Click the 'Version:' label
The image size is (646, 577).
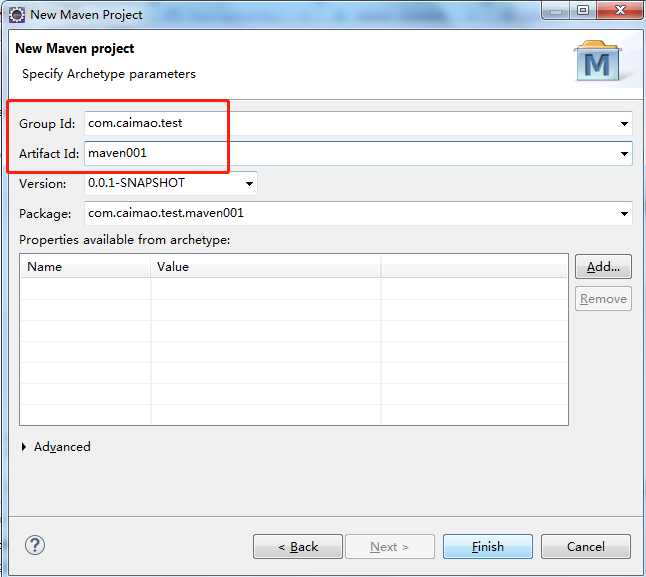tap(42, 184)
